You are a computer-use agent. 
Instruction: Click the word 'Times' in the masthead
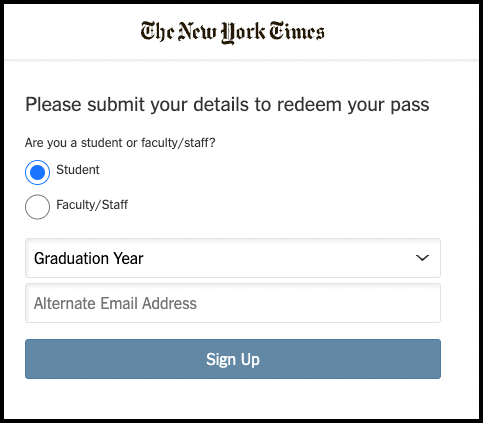(x=297, y=31)
